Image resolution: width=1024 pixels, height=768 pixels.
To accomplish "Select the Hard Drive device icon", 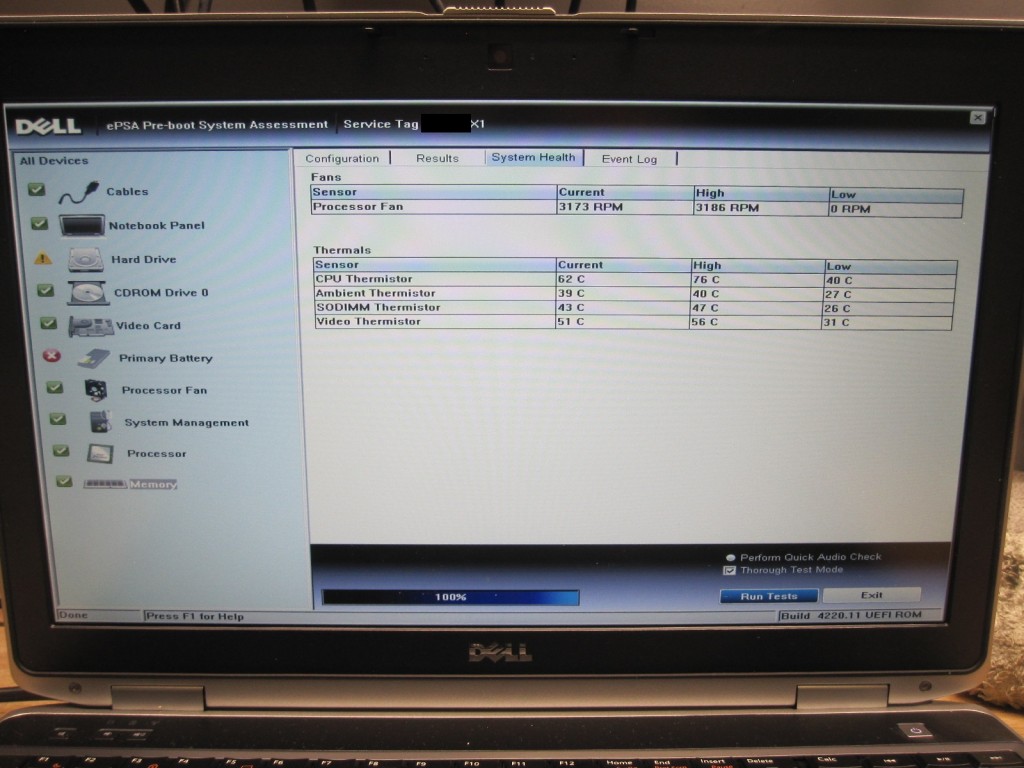I will pos(86,259).
